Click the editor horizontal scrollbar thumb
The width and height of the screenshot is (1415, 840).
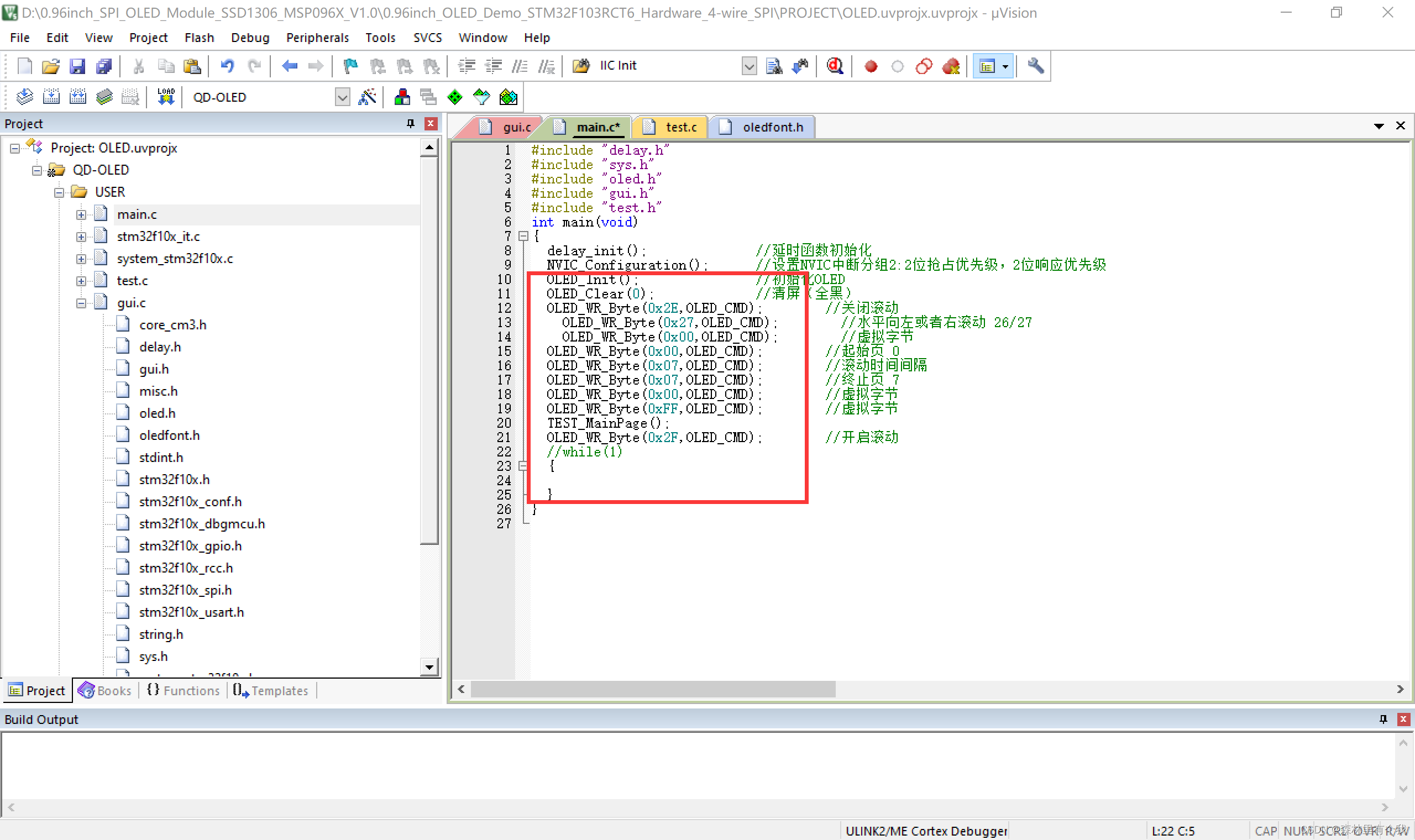point(653,689)
